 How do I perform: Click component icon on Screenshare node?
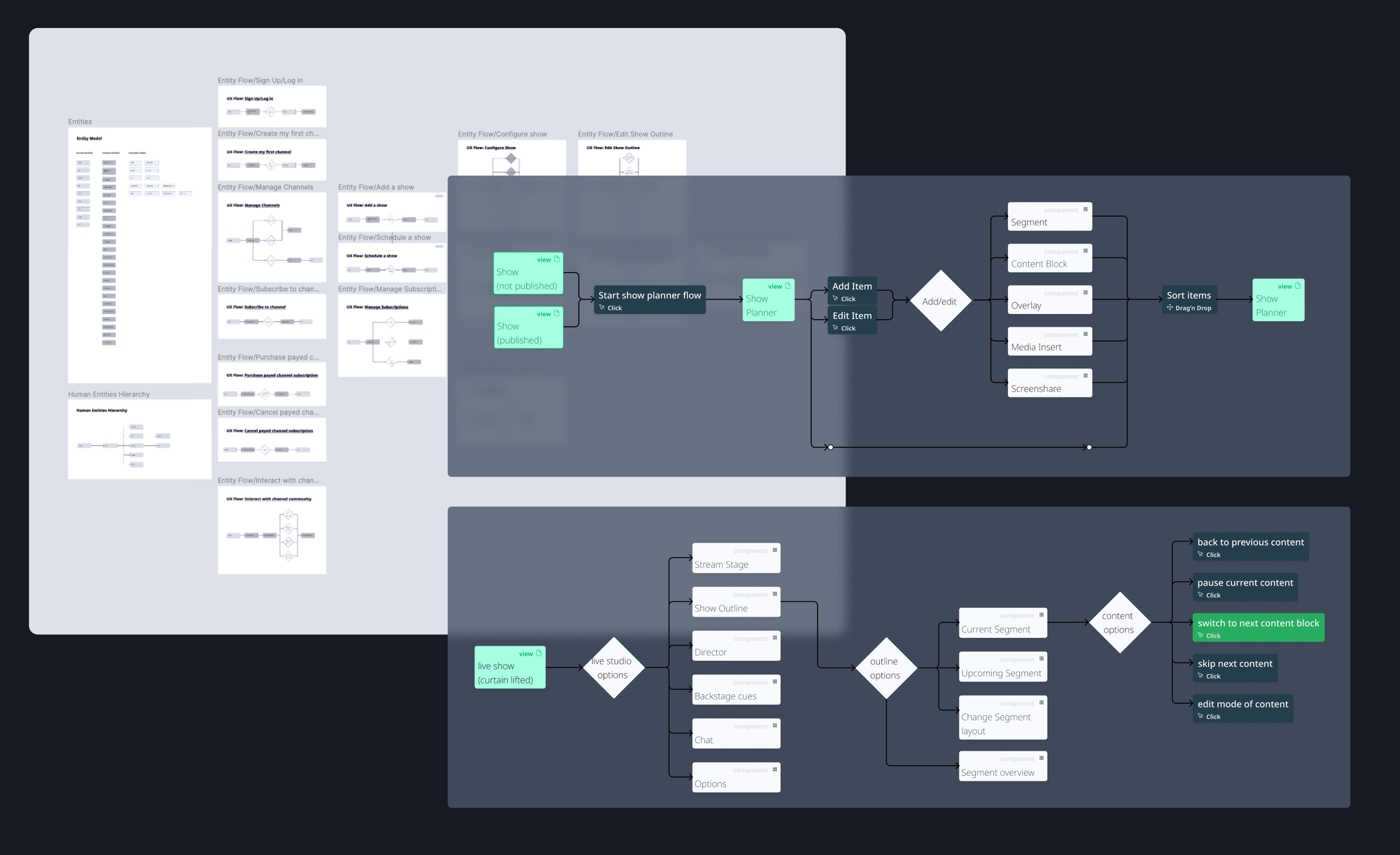tap(1086, 376)
